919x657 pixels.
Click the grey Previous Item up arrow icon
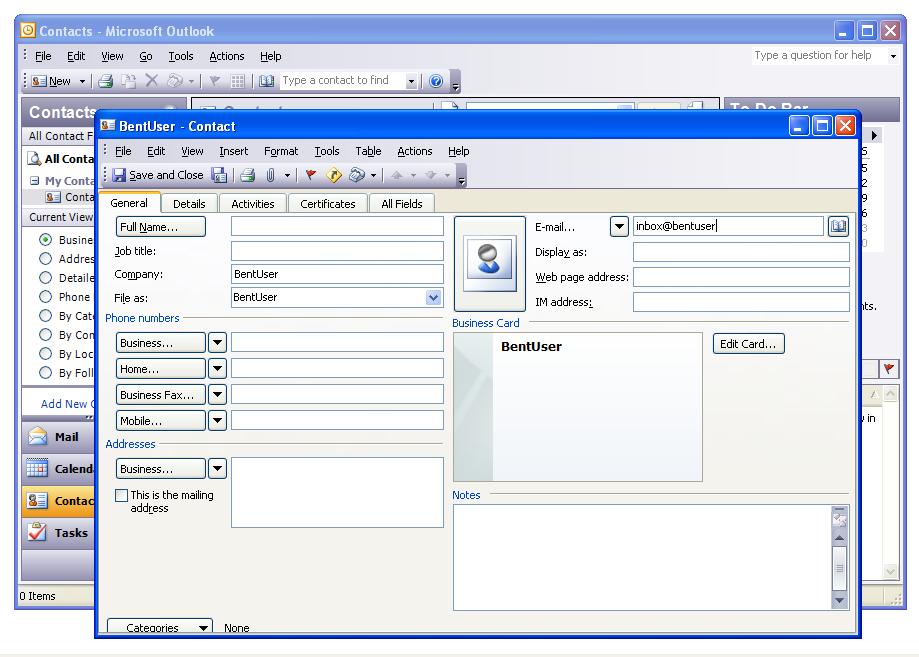[397, 175]
